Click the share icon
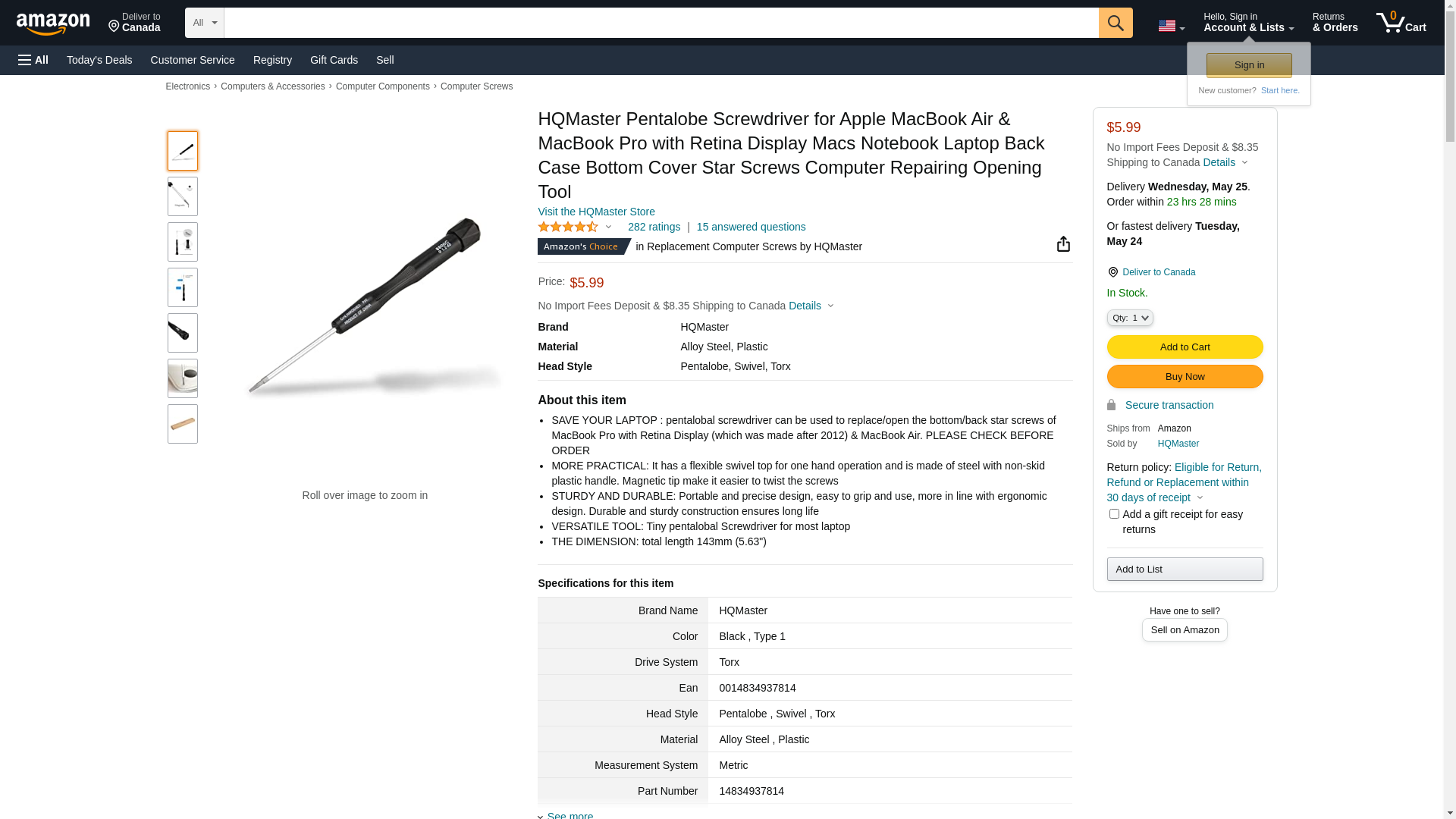This screenshot has width=1456, height=819. click(x=1063, y=243)
